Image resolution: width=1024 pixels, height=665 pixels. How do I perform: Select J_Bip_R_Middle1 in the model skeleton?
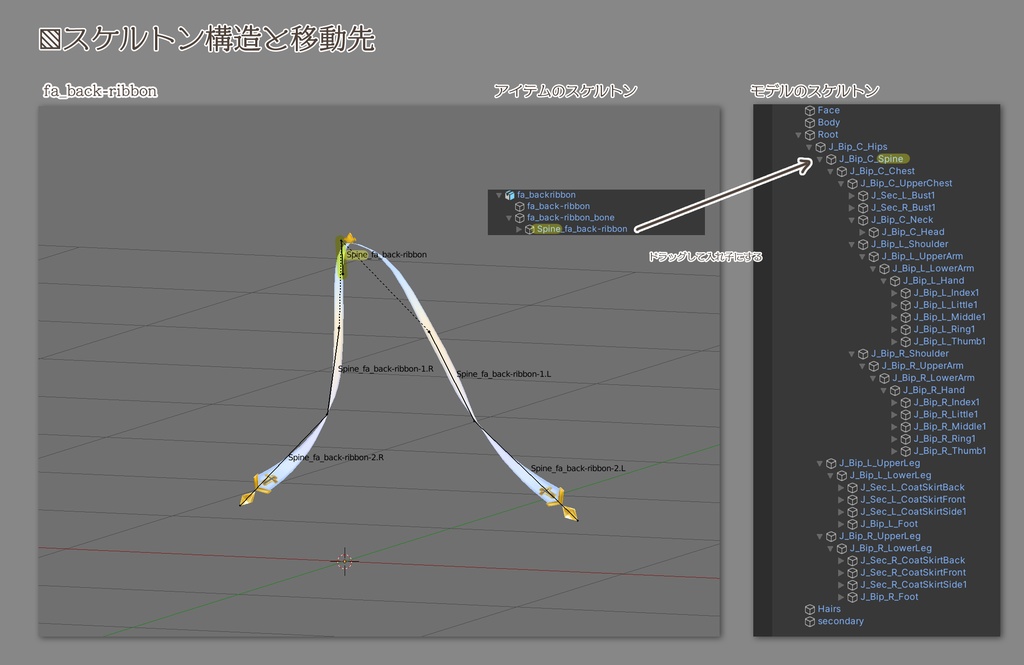coord(950,427)
